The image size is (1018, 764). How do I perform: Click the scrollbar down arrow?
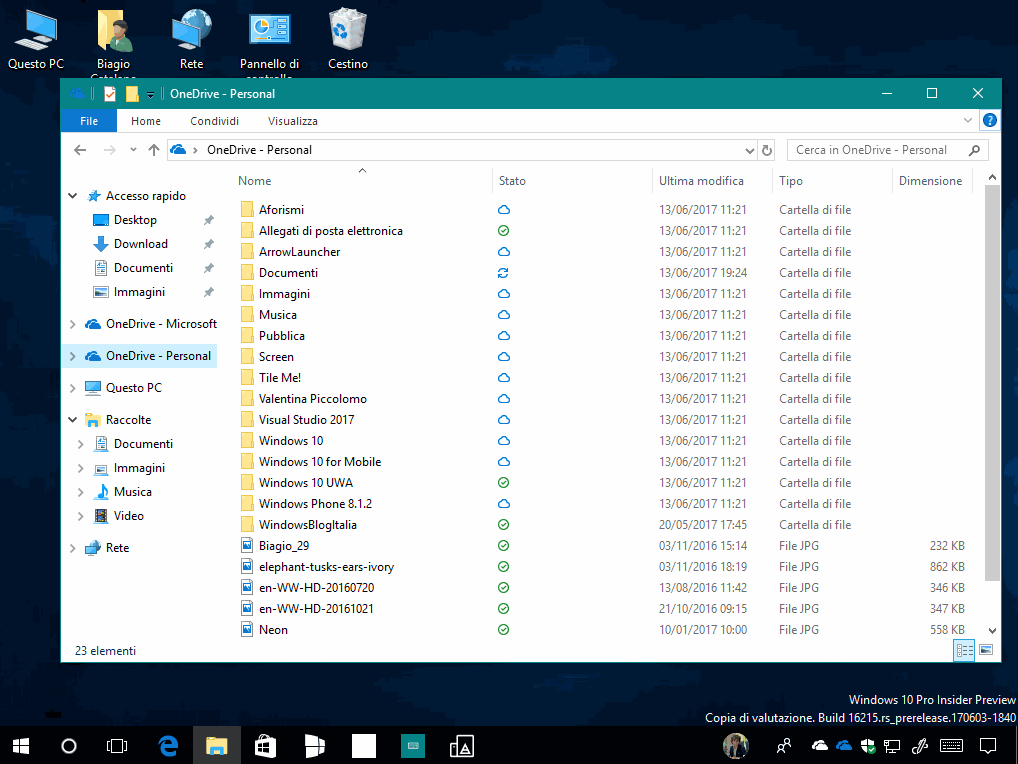tap(992, 630)
